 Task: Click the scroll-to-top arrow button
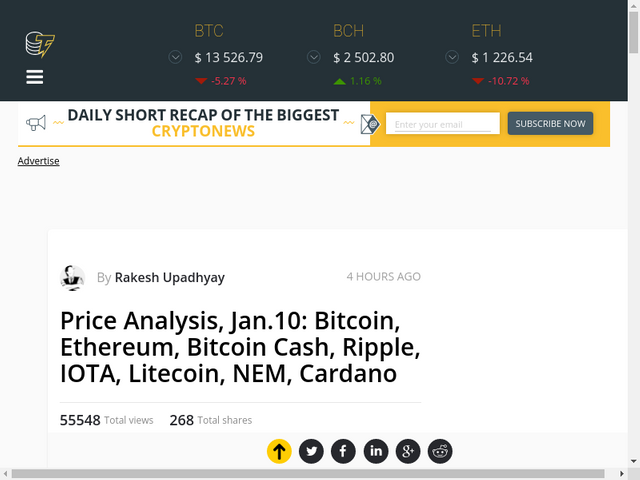[279, 452]
